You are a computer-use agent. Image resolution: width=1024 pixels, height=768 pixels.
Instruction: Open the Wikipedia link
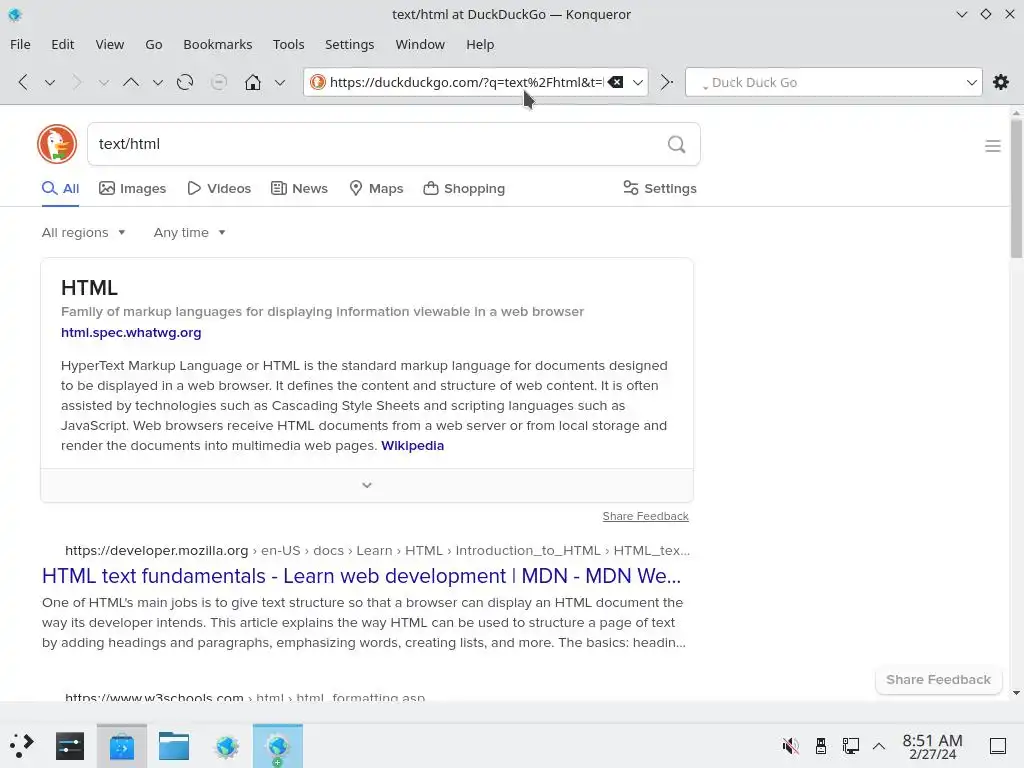[x=412, y=445]
